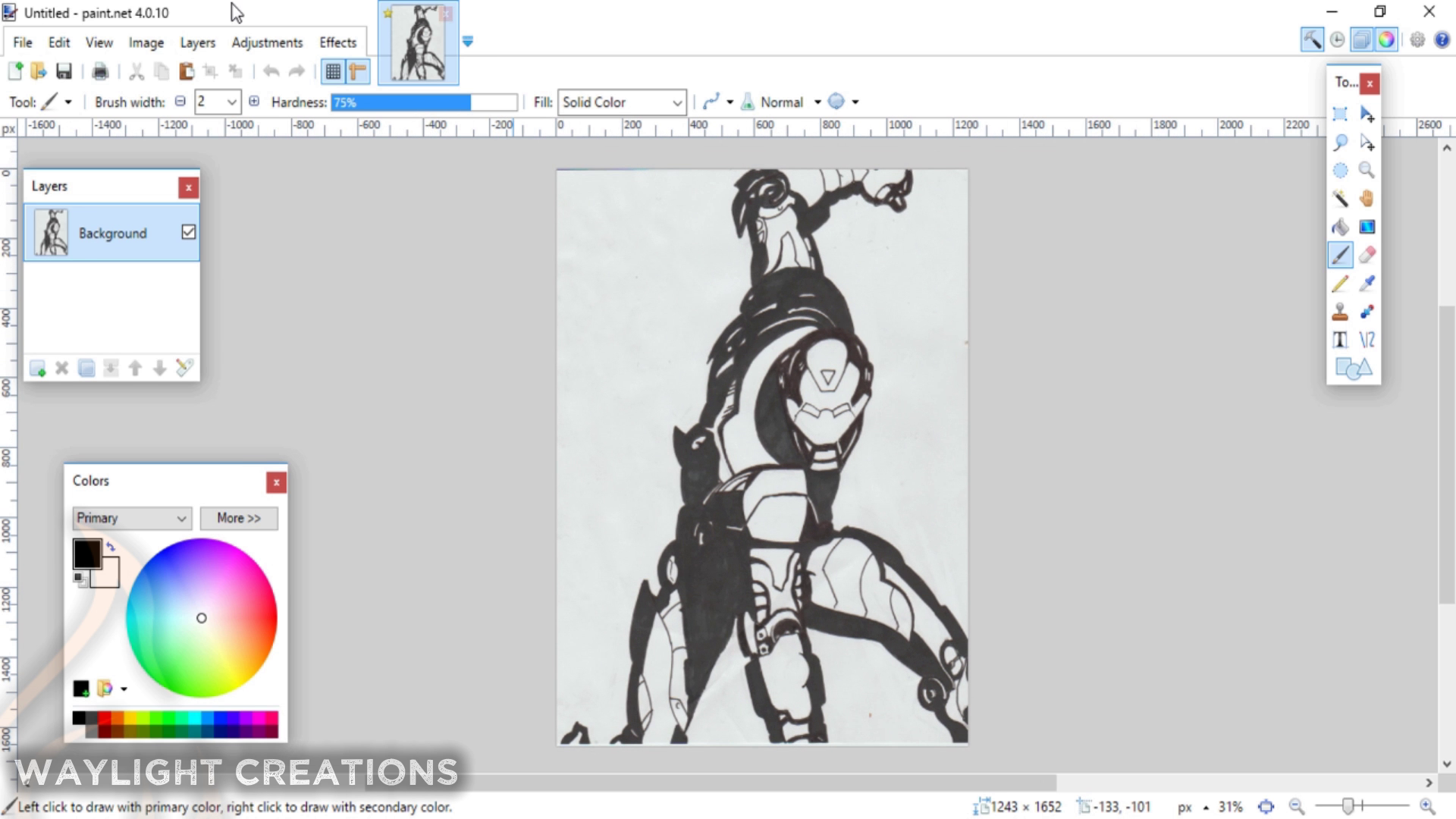Open the Adjustments menu

(x=267, y=42)
